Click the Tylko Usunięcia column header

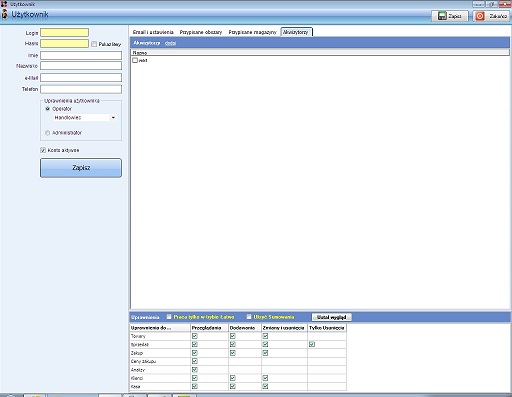[x=327, y=328]
